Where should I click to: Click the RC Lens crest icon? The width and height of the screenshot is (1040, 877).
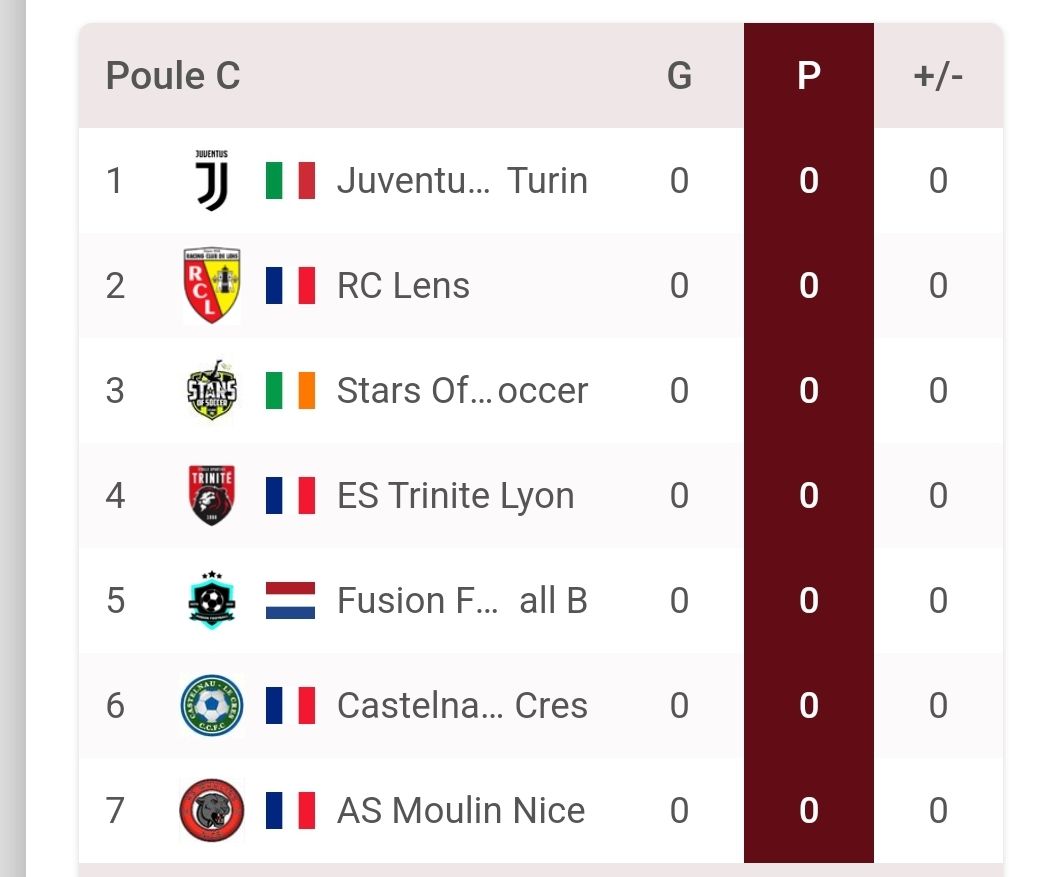pyautogui.click(x=211, y=286)
